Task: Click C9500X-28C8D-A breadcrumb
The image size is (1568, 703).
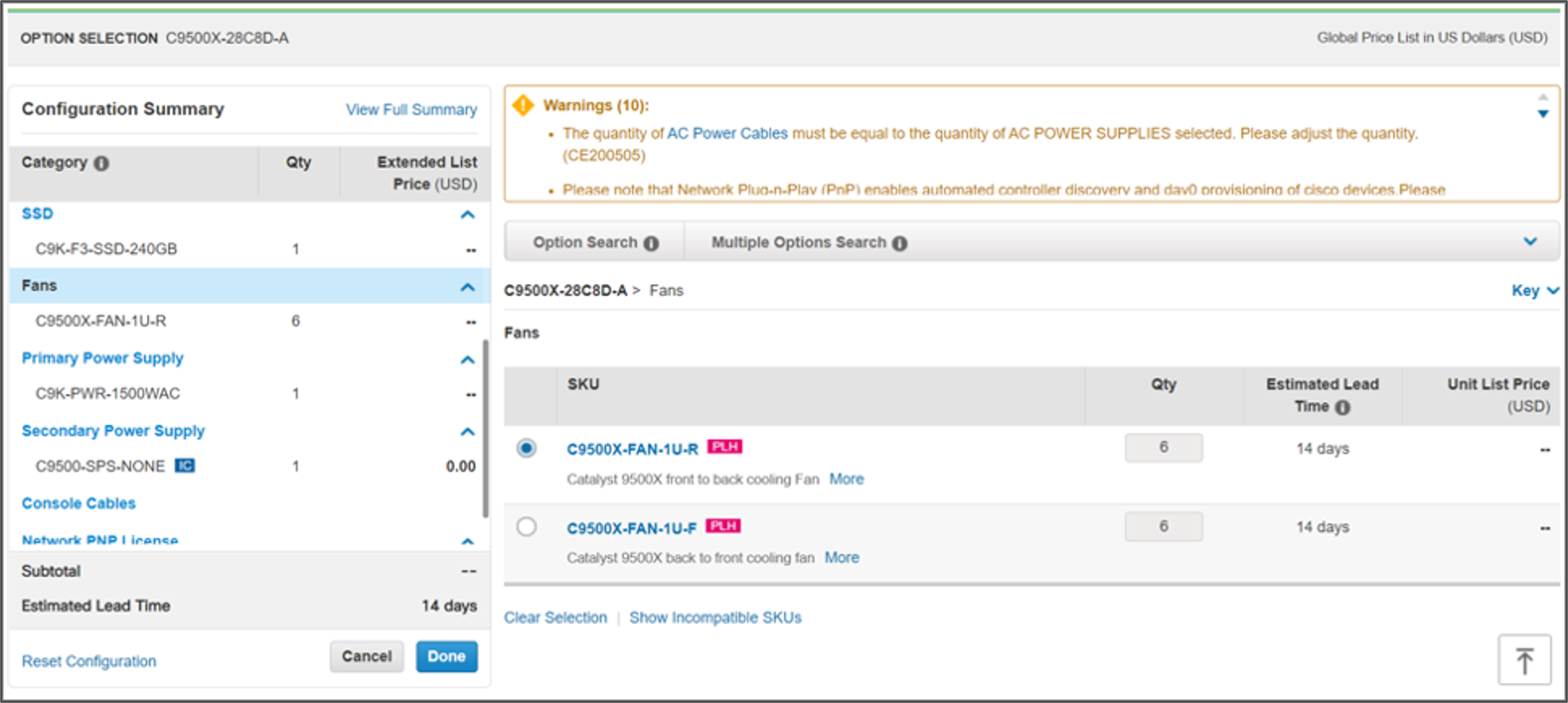Action: [566, 291]
